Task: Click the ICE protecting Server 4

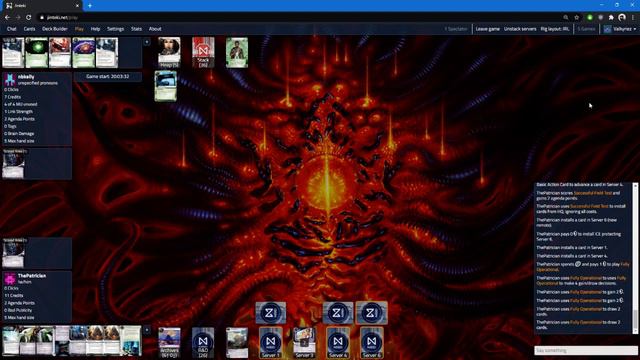Action: tap(338, 313)
